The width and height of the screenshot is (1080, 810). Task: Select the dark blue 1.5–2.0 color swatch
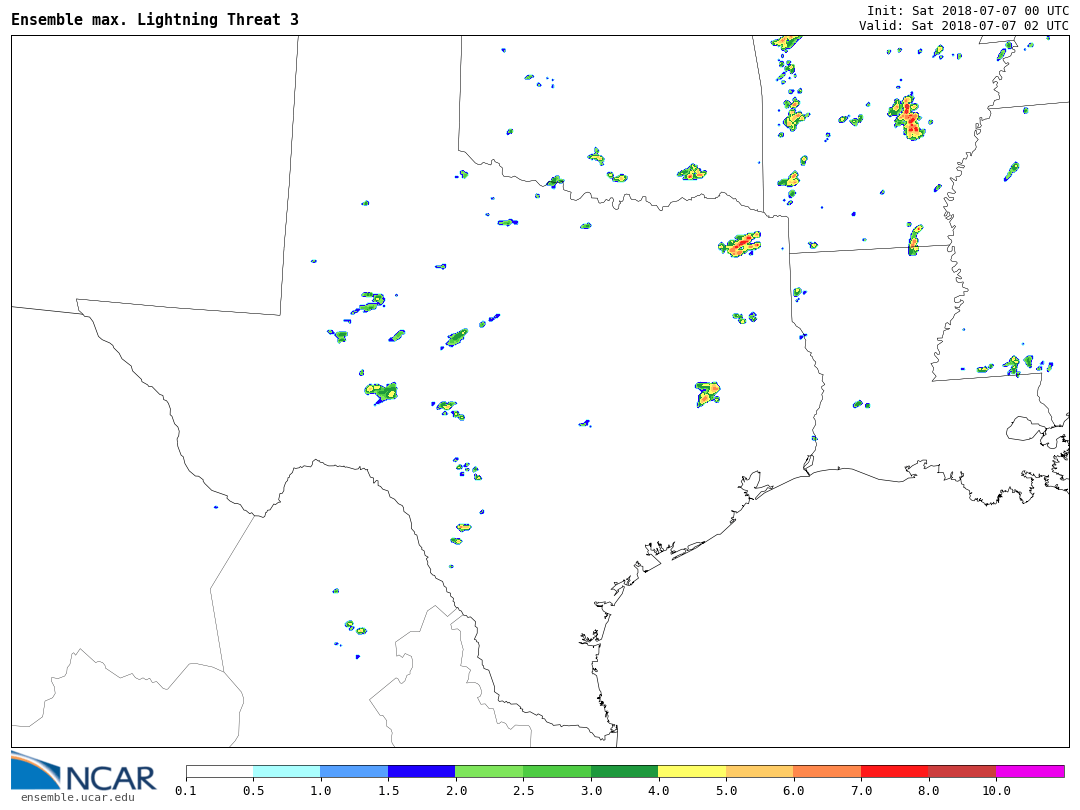(x=421, y=772)
